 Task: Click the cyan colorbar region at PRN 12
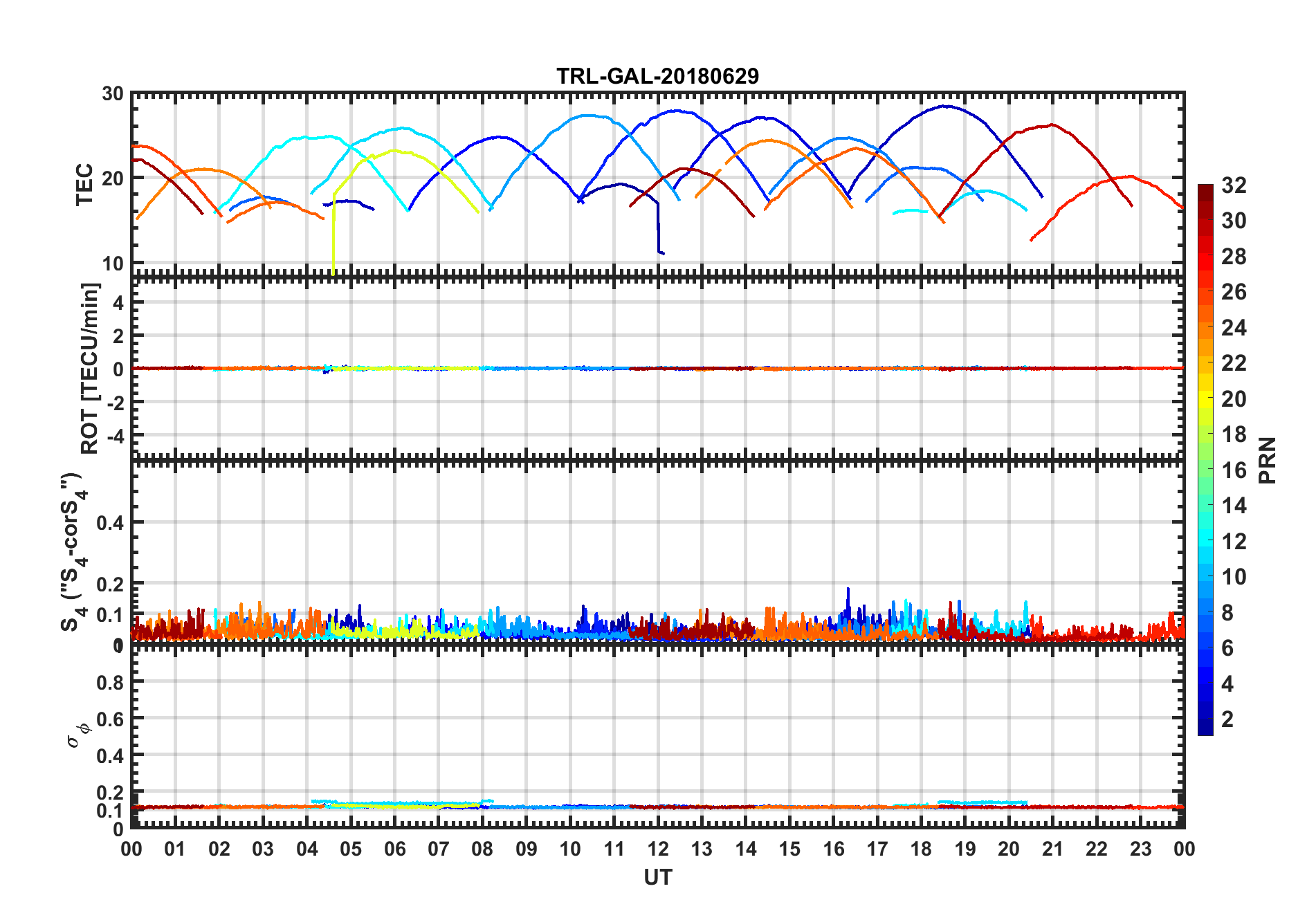pyautogui.click(x=1205, y=541)
